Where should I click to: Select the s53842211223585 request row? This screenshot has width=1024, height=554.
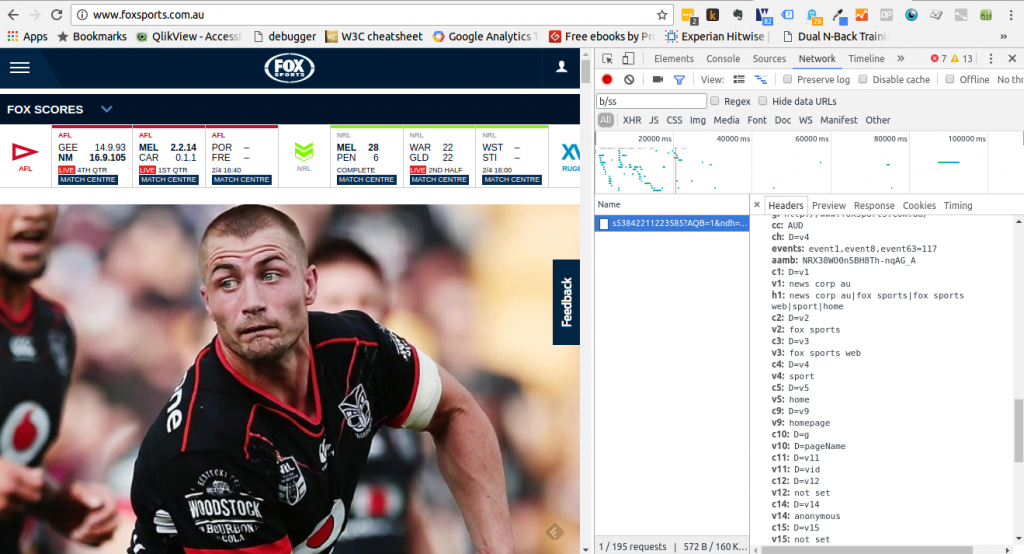[x=672, y=223]
